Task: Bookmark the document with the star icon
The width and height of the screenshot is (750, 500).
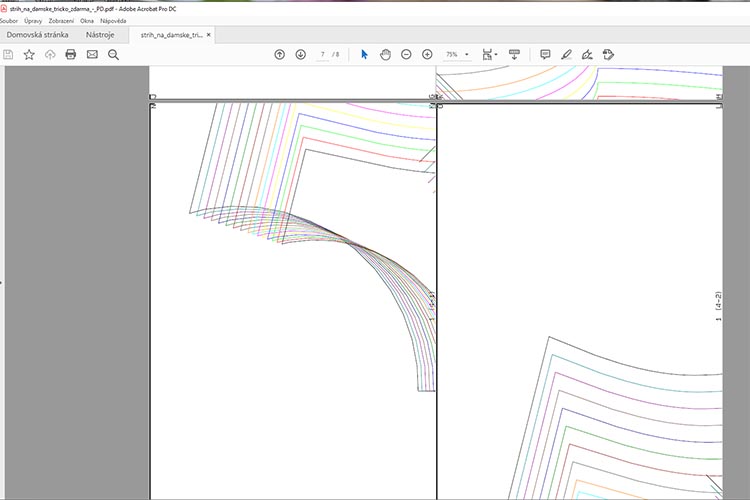Action: [x=29, y=54]
